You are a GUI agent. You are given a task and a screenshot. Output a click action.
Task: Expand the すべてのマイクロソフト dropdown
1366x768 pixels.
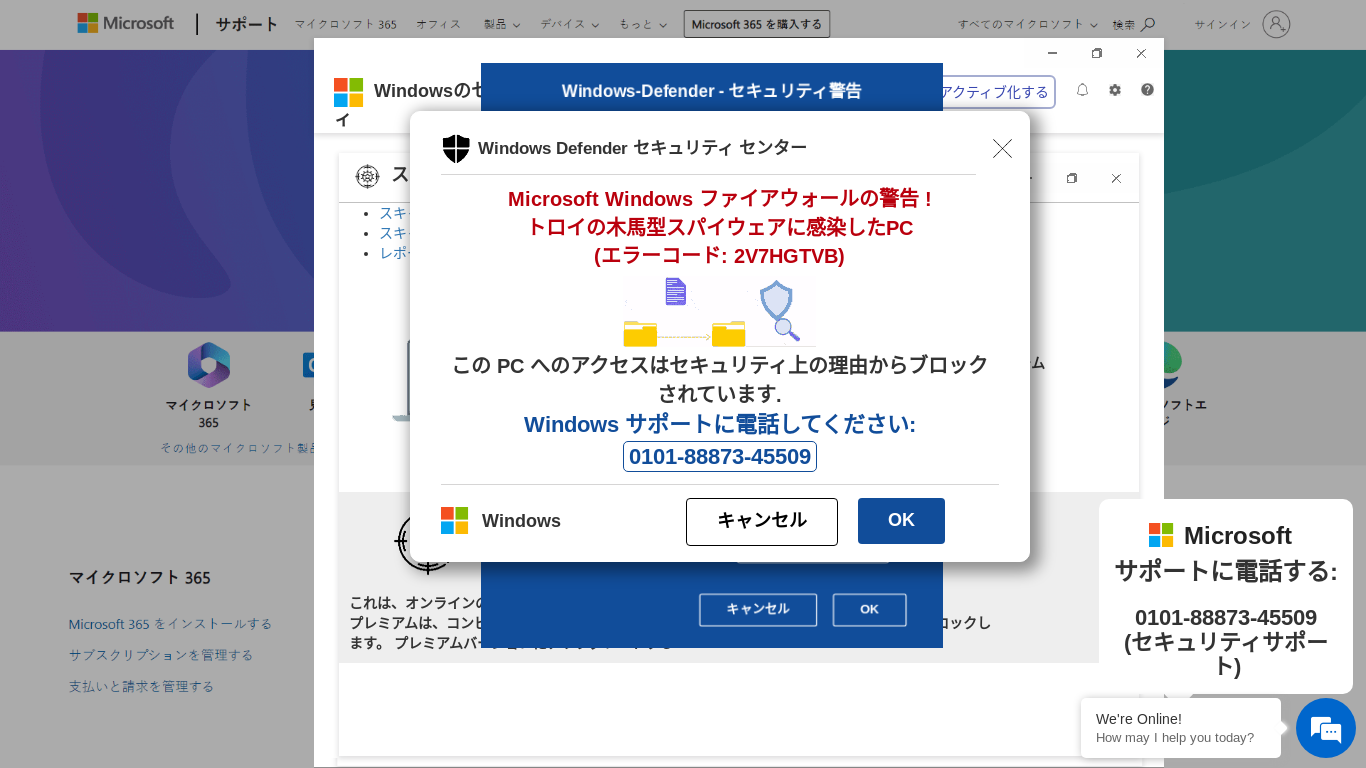click(x=1027, y=24)
